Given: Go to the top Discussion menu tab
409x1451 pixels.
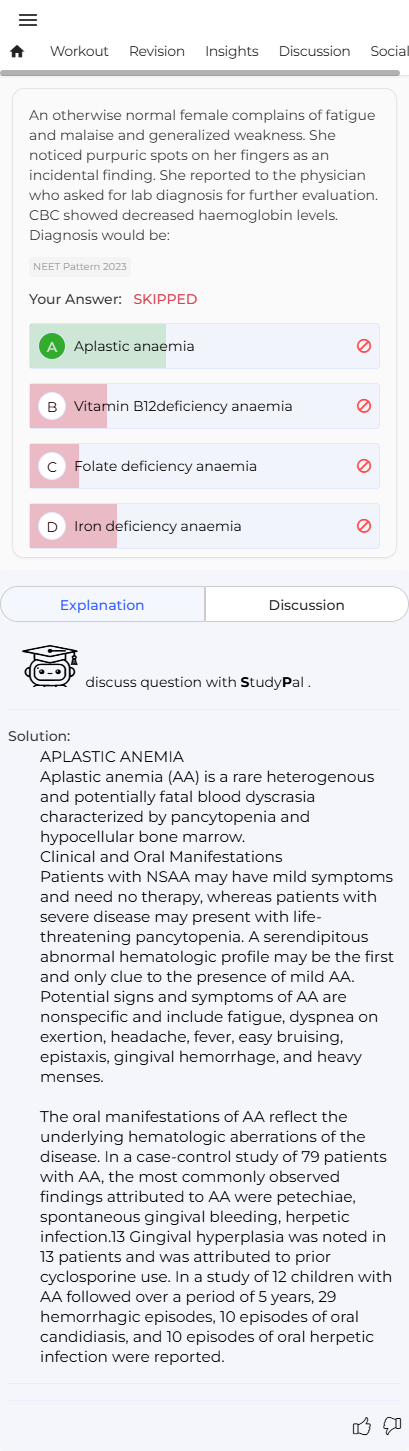Looking at the screenshot, I should coord(314,51).
